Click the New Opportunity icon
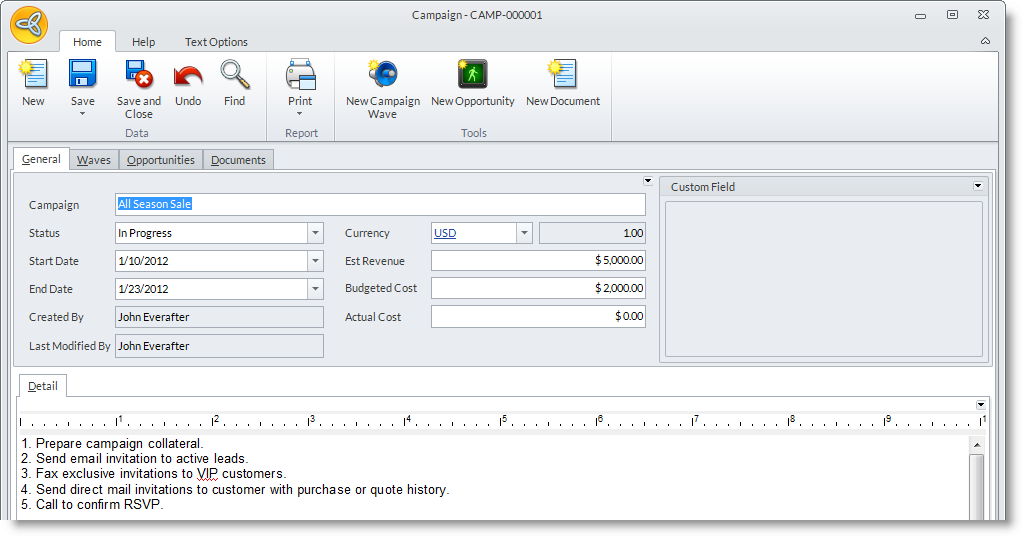The height and width of the screenshot is (536, 1022). 472,76
